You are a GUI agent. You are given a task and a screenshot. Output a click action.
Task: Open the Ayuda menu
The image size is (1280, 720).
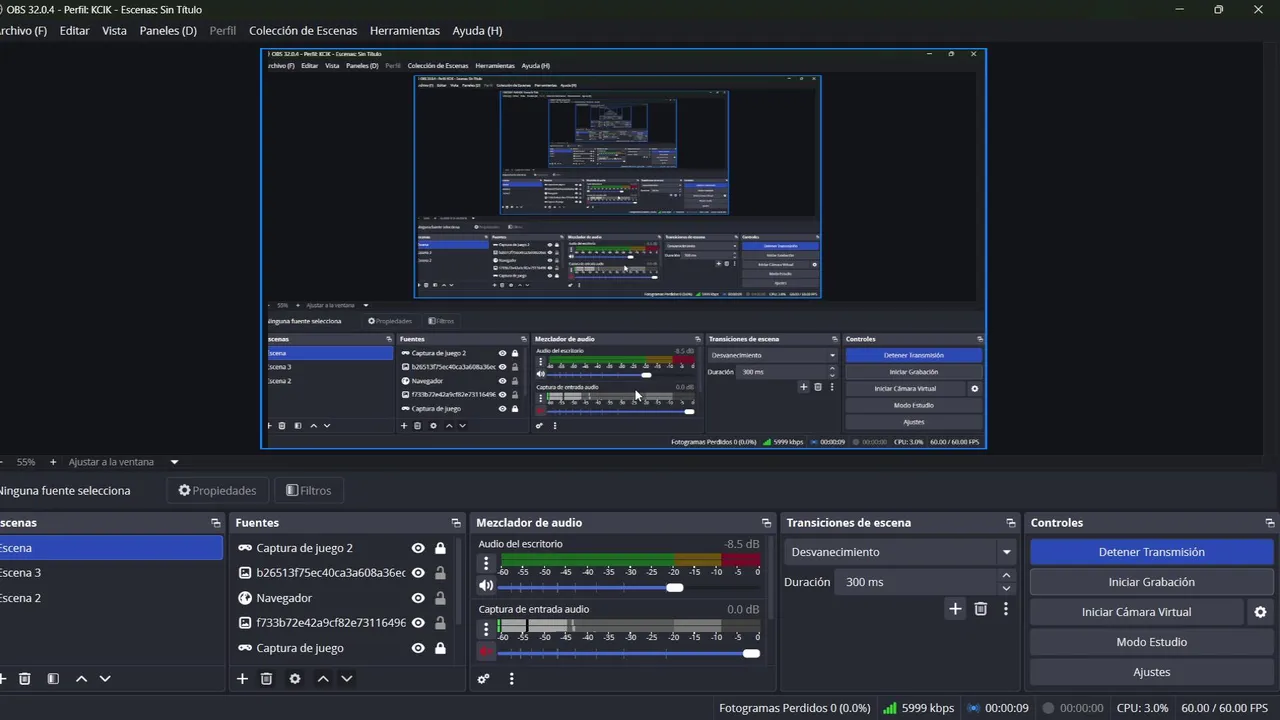click(477, 31)
